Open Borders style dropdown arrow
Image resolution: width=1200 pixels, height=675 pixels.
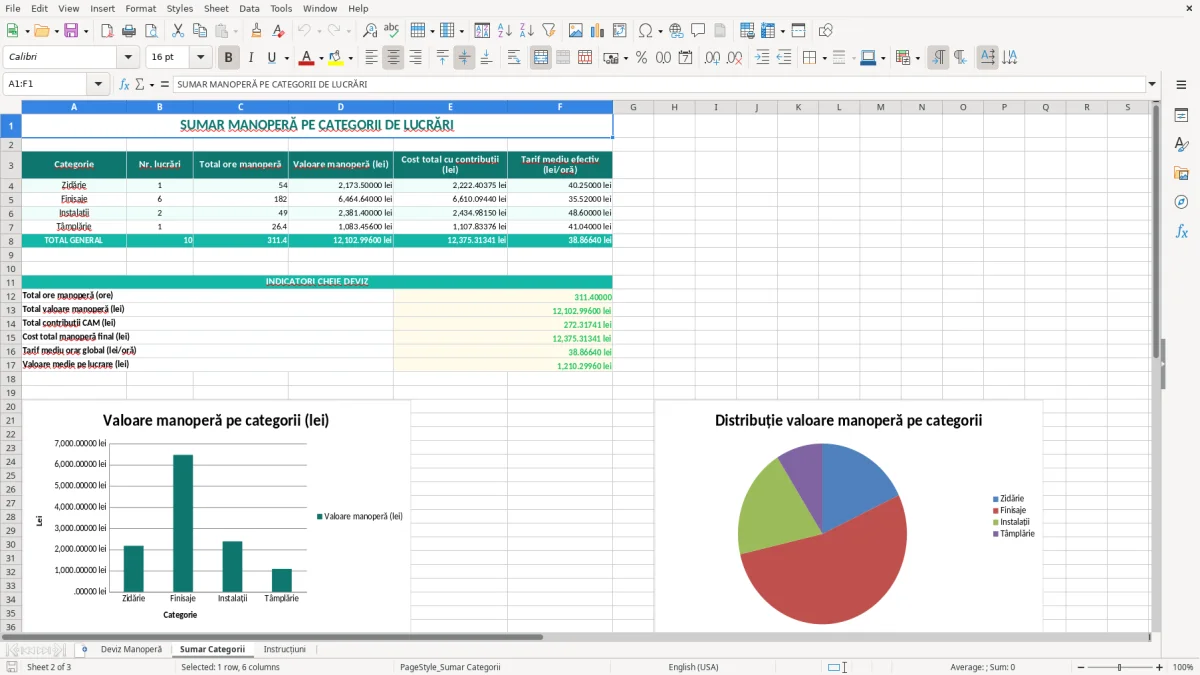click(x=826, y=58)
